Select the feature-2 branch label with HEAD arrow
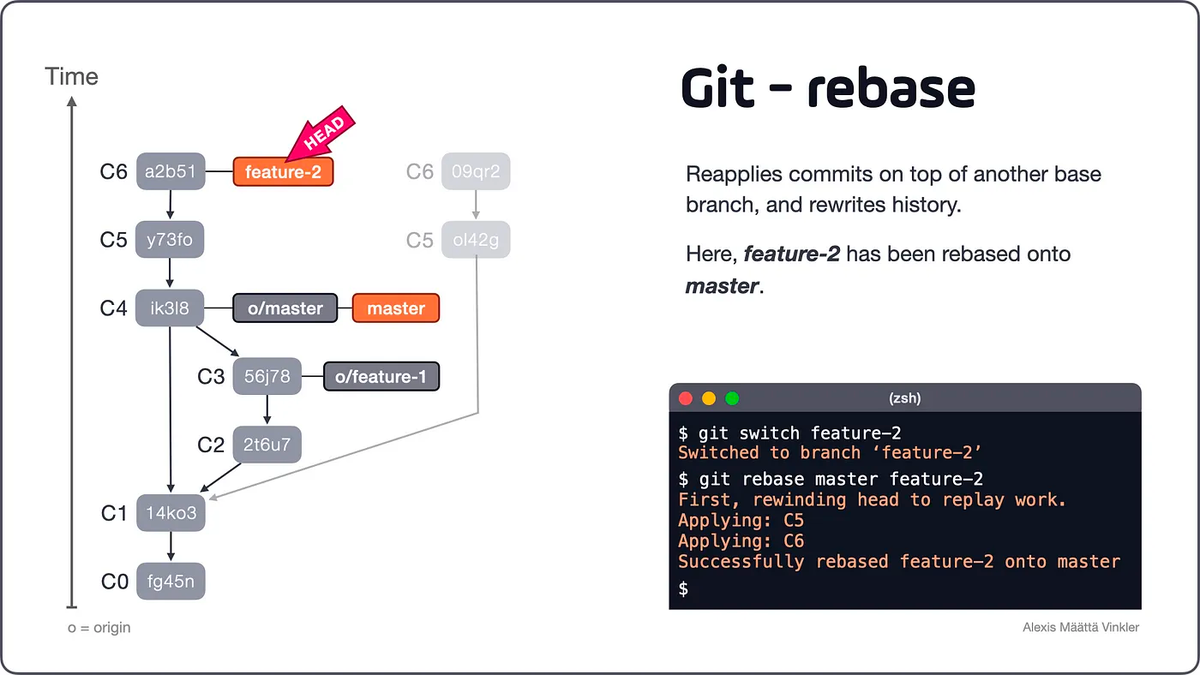This screenshot has width=1200, height=675. coord(282,172)
